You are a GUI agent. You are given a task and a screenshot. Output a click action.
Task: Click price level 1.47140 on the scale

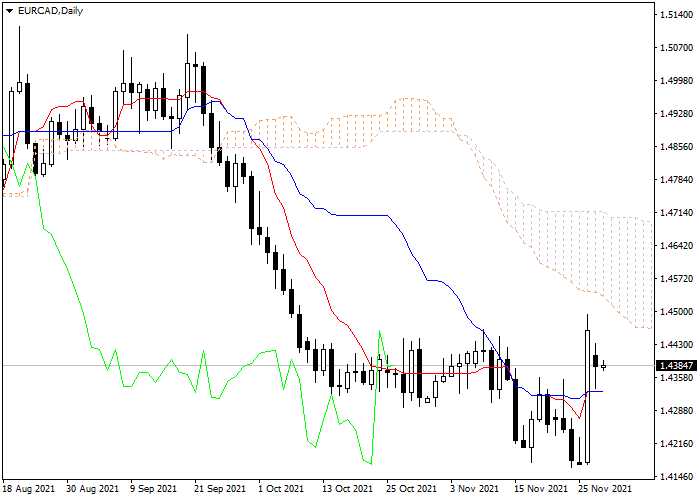coord(677,213)
